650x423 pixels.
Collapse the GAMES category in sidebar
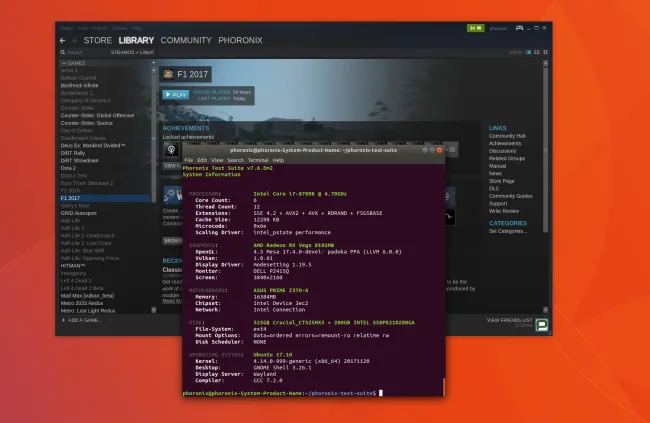click(x=64, y=63)
